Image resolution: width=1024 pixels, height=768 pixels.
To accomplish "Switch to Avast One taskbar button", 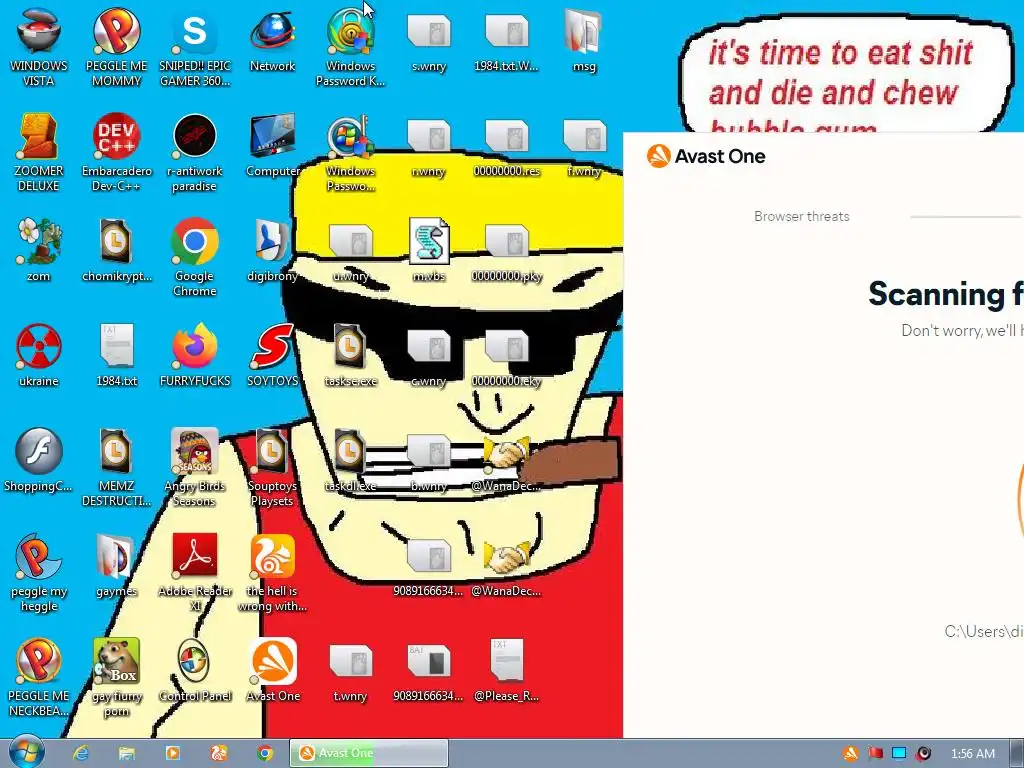I will pos(369,753).
